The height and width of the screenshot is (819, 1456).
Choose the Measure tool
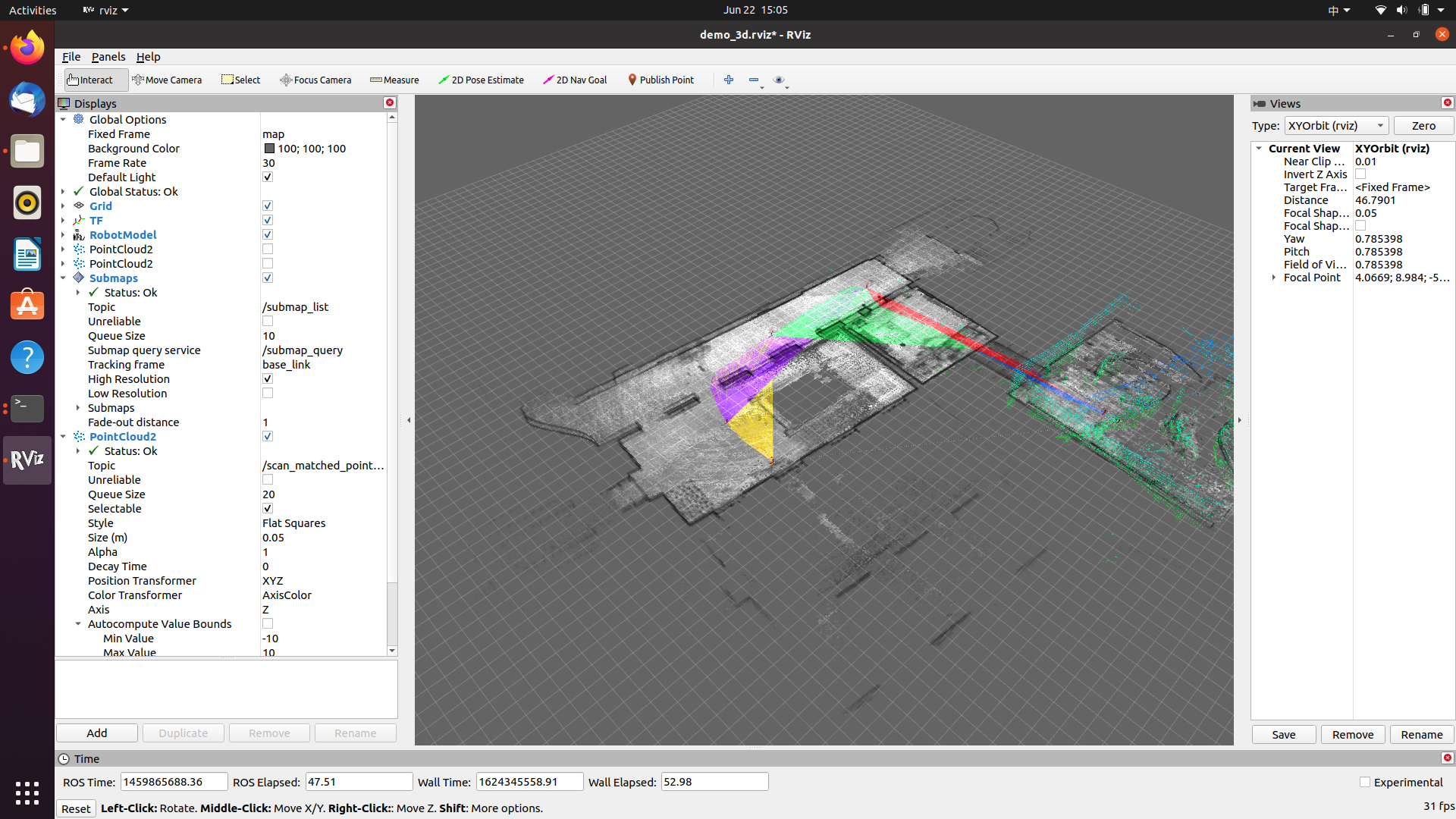pyautogui.click(x=394, y=80)
